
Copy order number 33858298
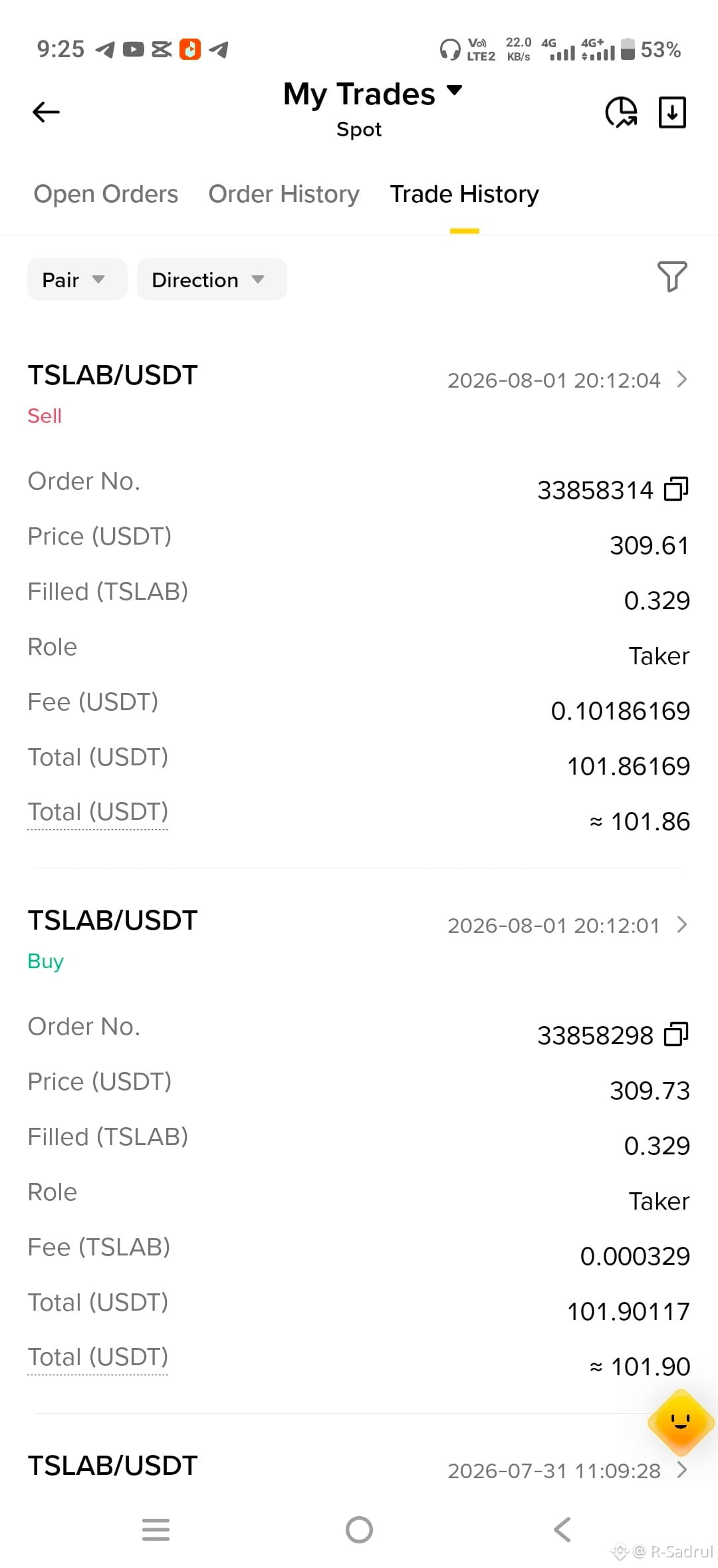[676, 1034]
